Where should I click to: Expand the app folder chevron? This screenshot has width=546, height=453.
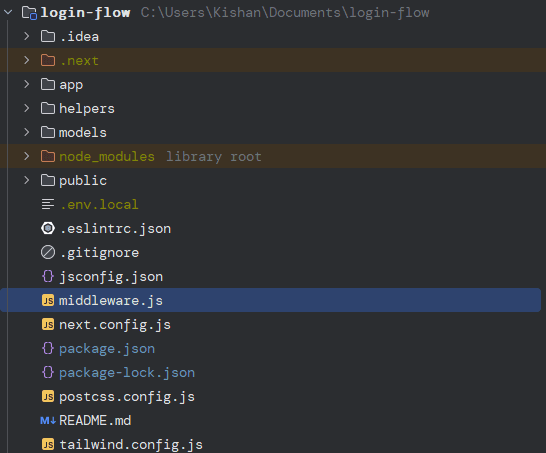click(26, 84)
